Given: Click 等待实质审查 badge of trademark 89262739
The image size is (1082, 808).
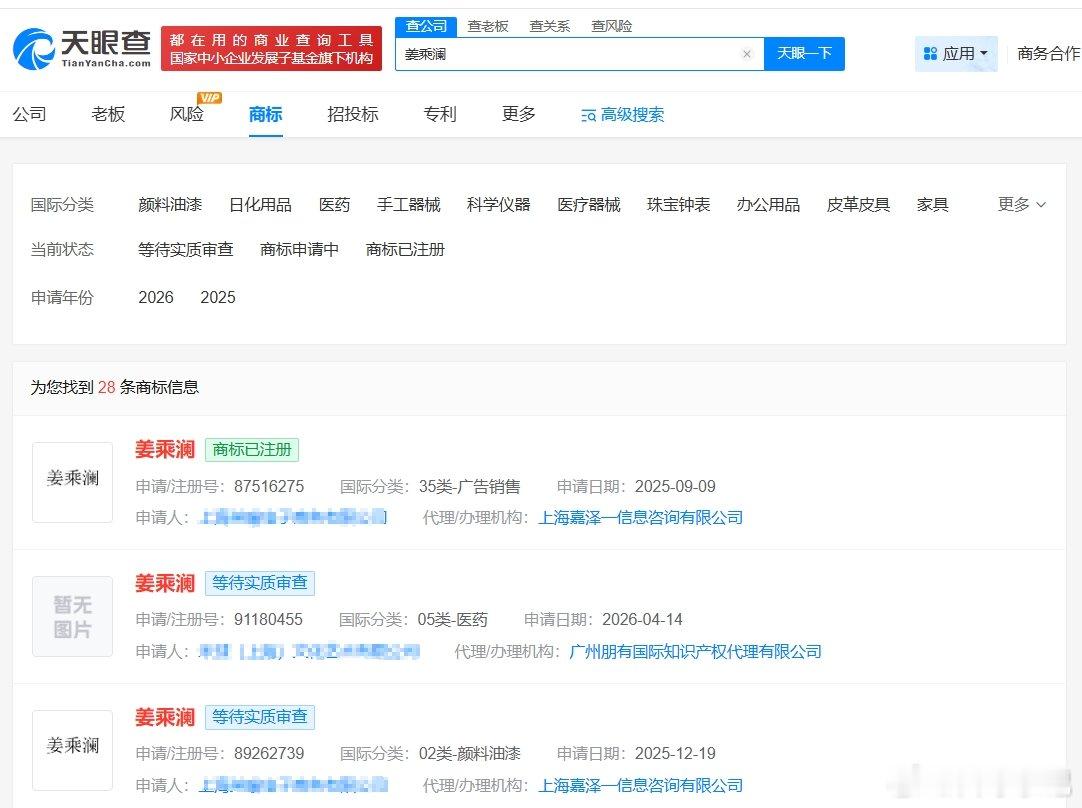Looking at the screenshot, I should pos(259,718).
